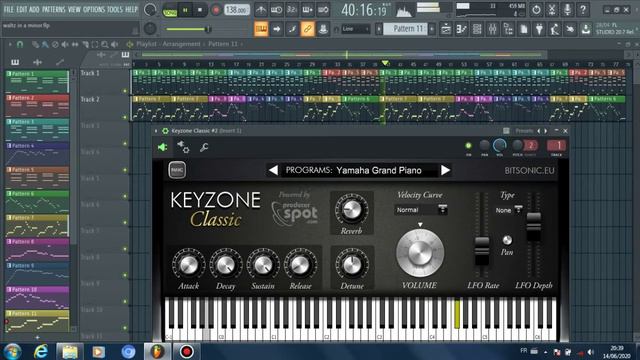Click the TRACK number 1 selector
The height and width of the screenshot is (360, 640).
click(x=556, y=145)
